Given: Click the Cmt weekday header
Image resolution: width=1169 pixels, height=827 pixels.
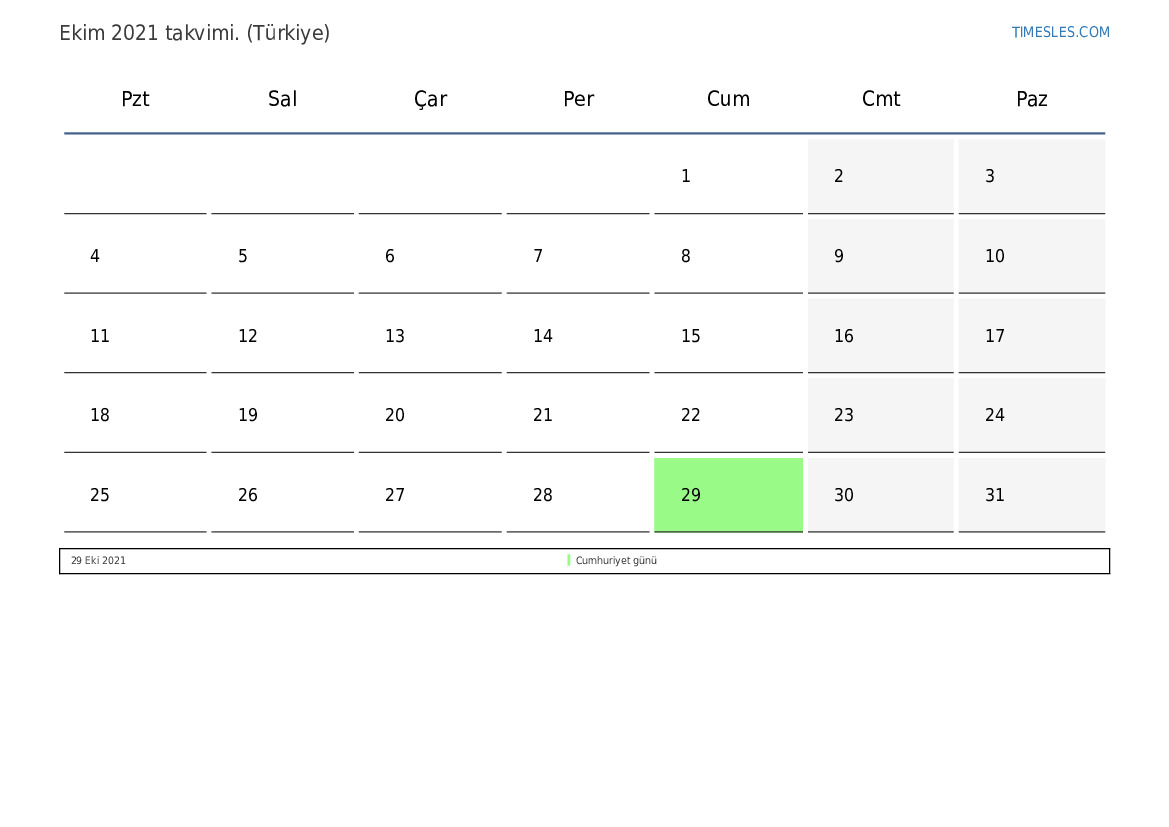Looking at the screenshot, I should pyautogui.click(x=880, y=99).
